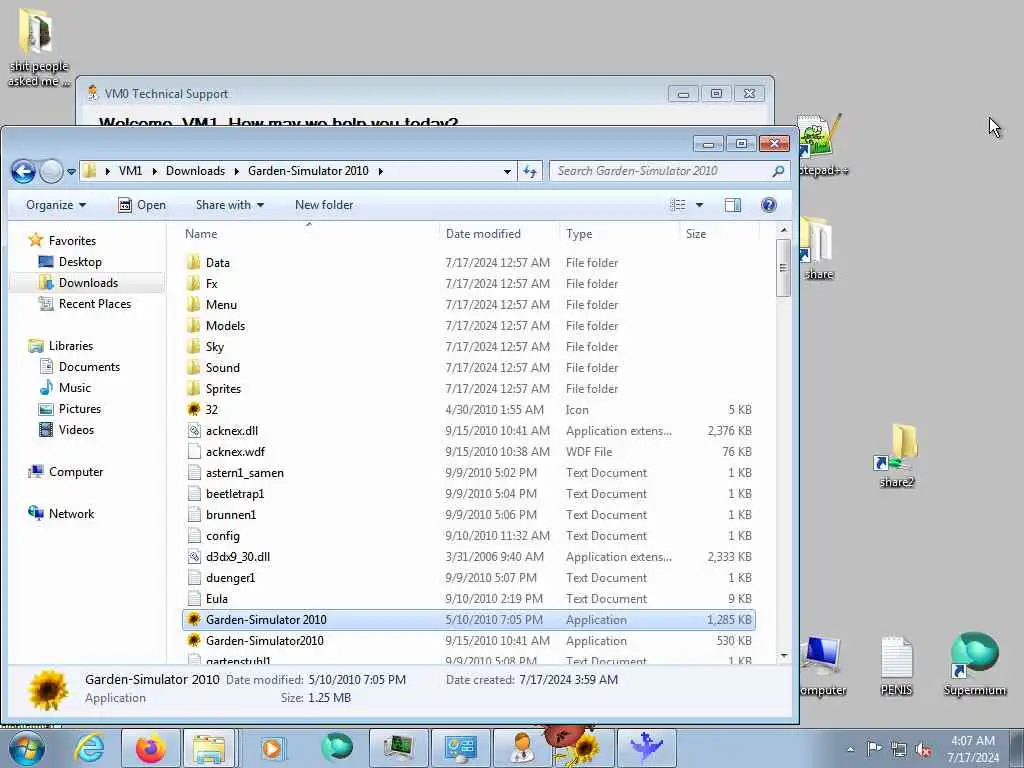Open the Windows Start button
The height and width of the screenshot is (768, 1024).
[x=27, y=748]
